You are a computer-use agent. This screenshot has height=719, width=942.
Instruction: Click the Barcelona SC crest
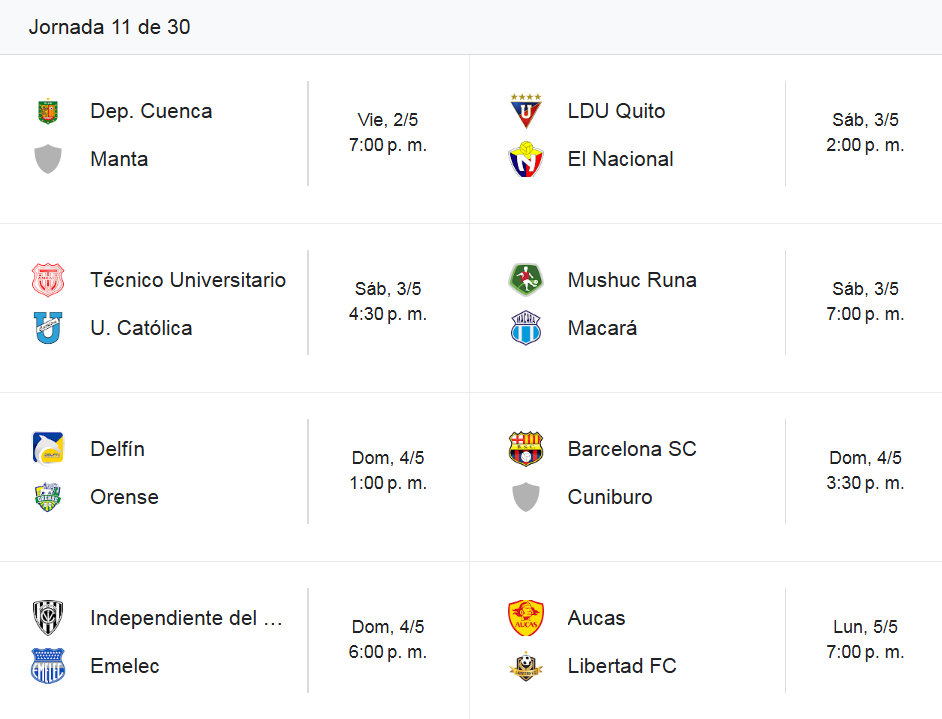[x=526, y=449]
